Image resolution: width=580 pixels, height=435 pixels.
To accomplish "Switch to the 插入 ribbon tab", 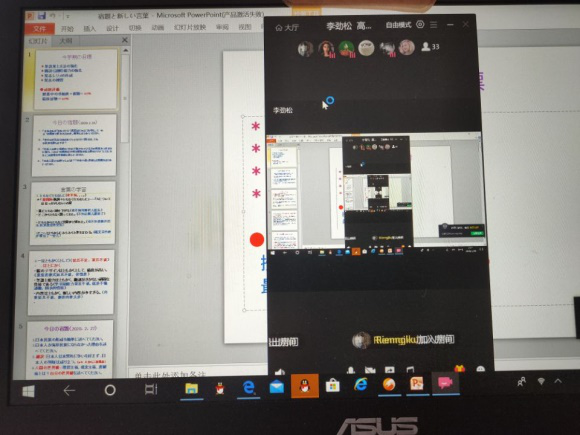I will click(x=90, y=28).
